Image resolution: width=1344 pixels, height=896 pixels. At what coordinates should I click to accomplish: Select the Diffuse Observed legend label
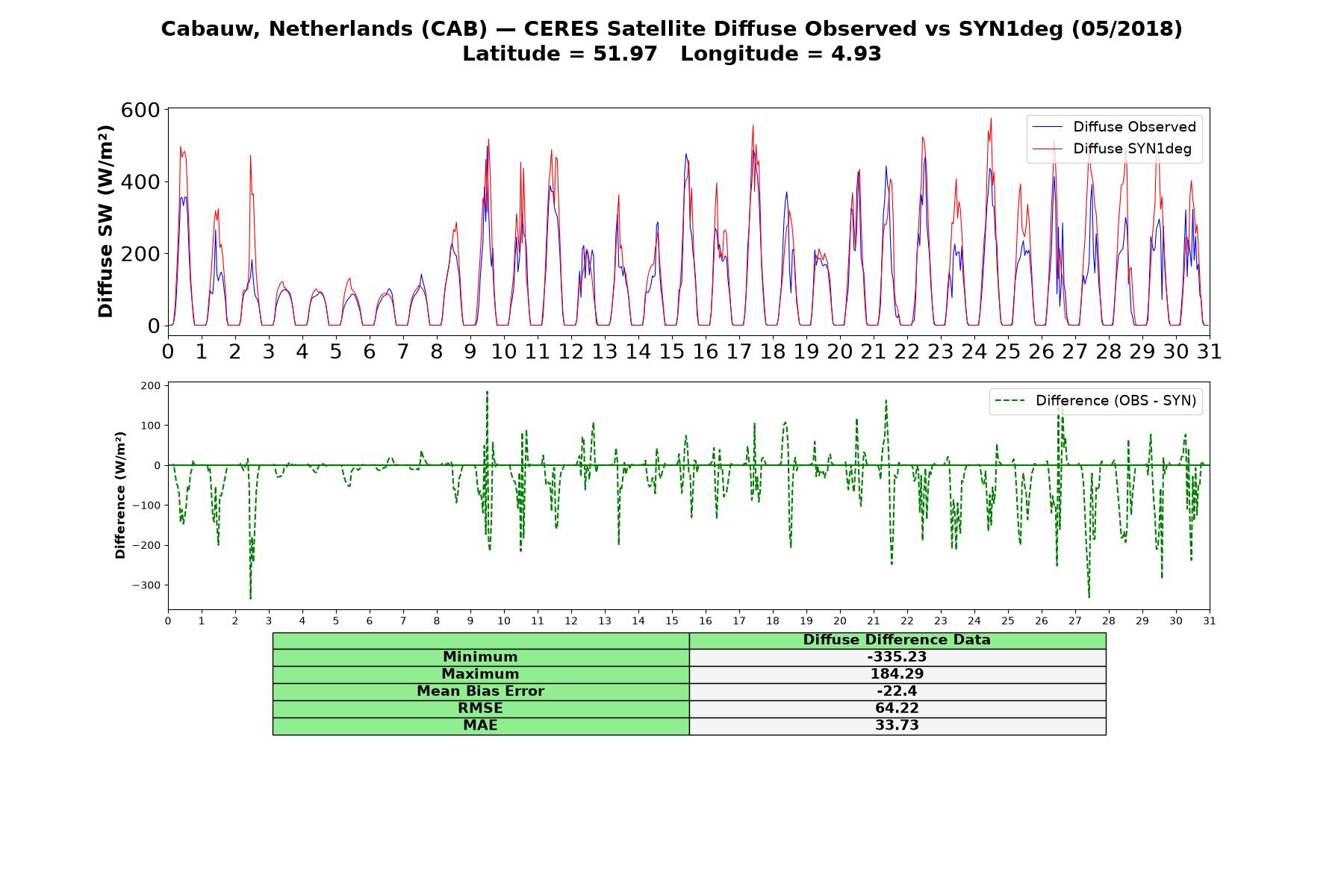pos(1134,127)
